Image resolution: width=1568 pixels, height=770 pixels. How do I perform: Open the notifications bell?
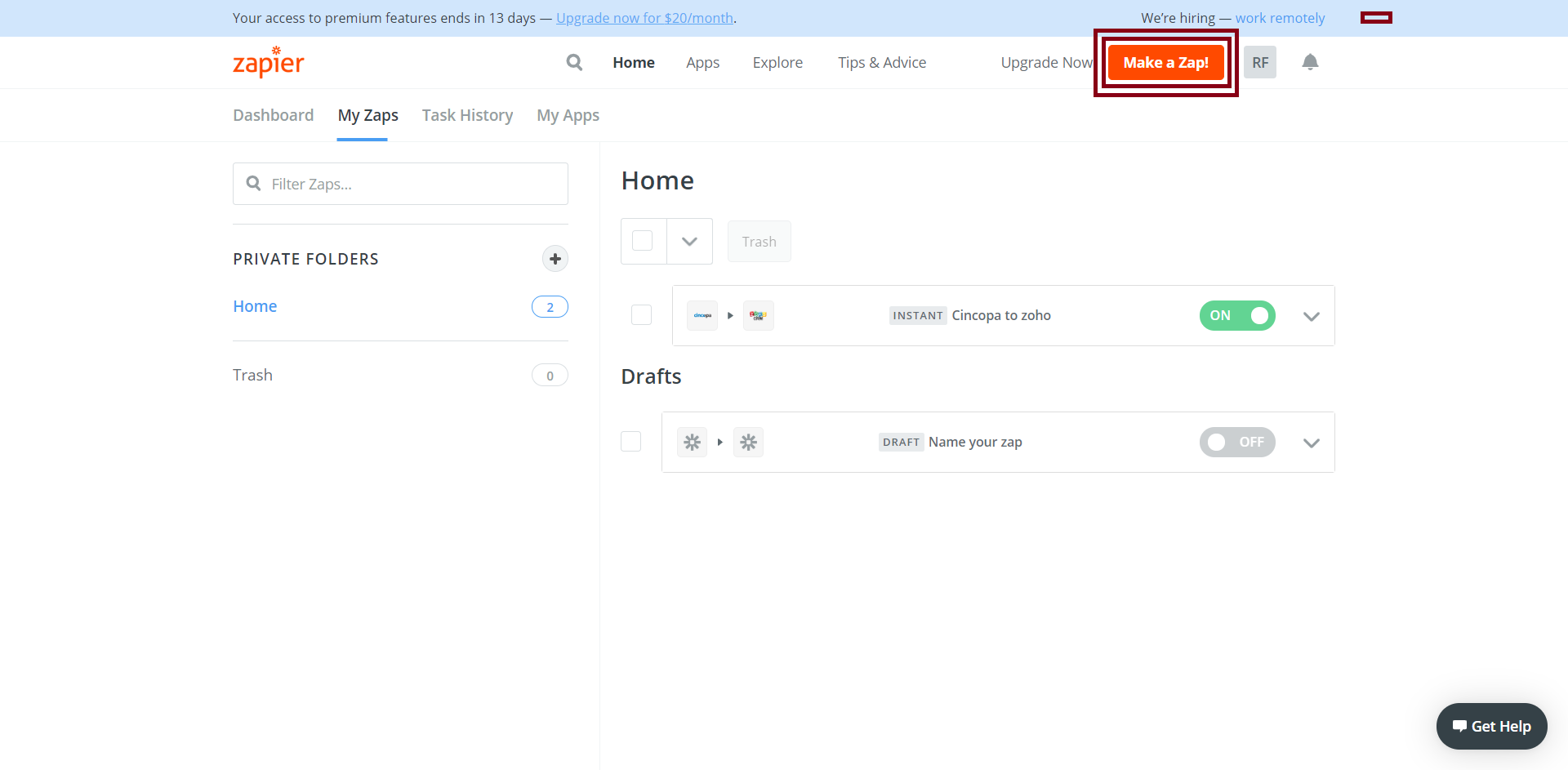tap(1310, 62)
